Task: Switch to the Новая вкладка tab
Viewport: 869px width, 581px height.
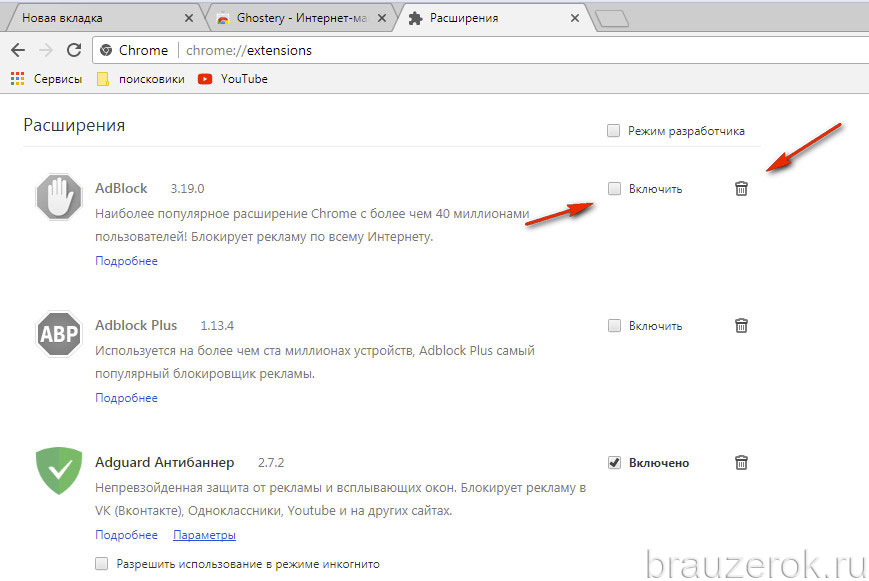Action: 103,18
